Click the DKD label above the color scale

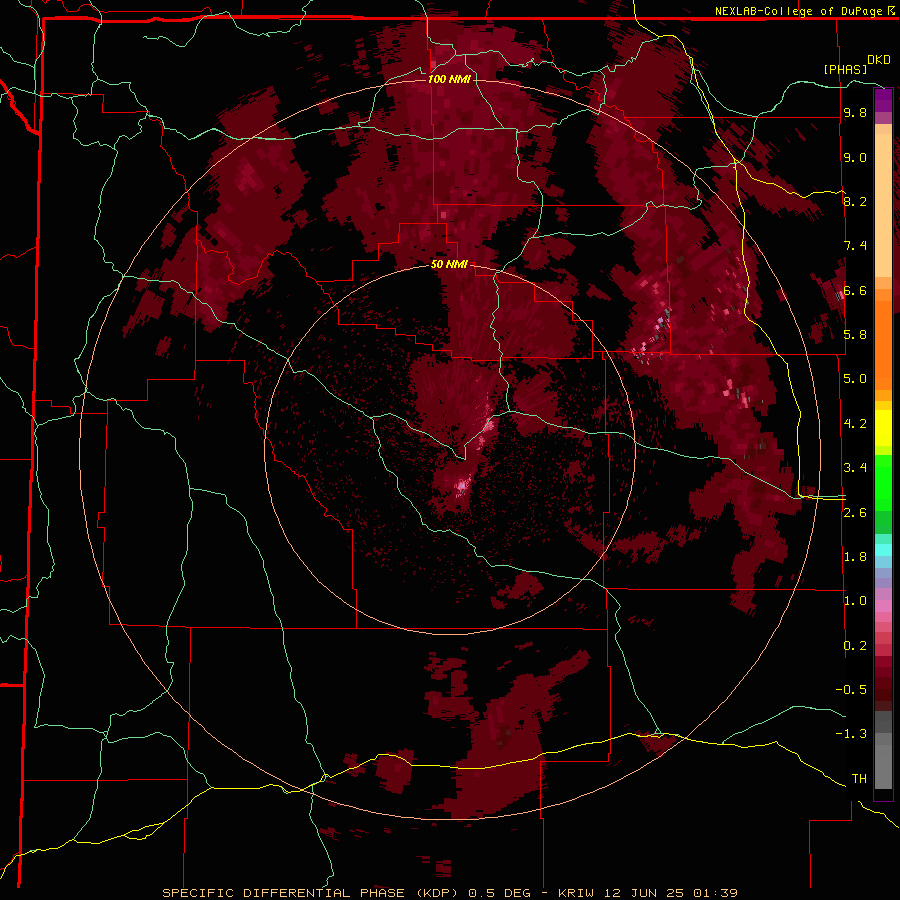[879, 59]
